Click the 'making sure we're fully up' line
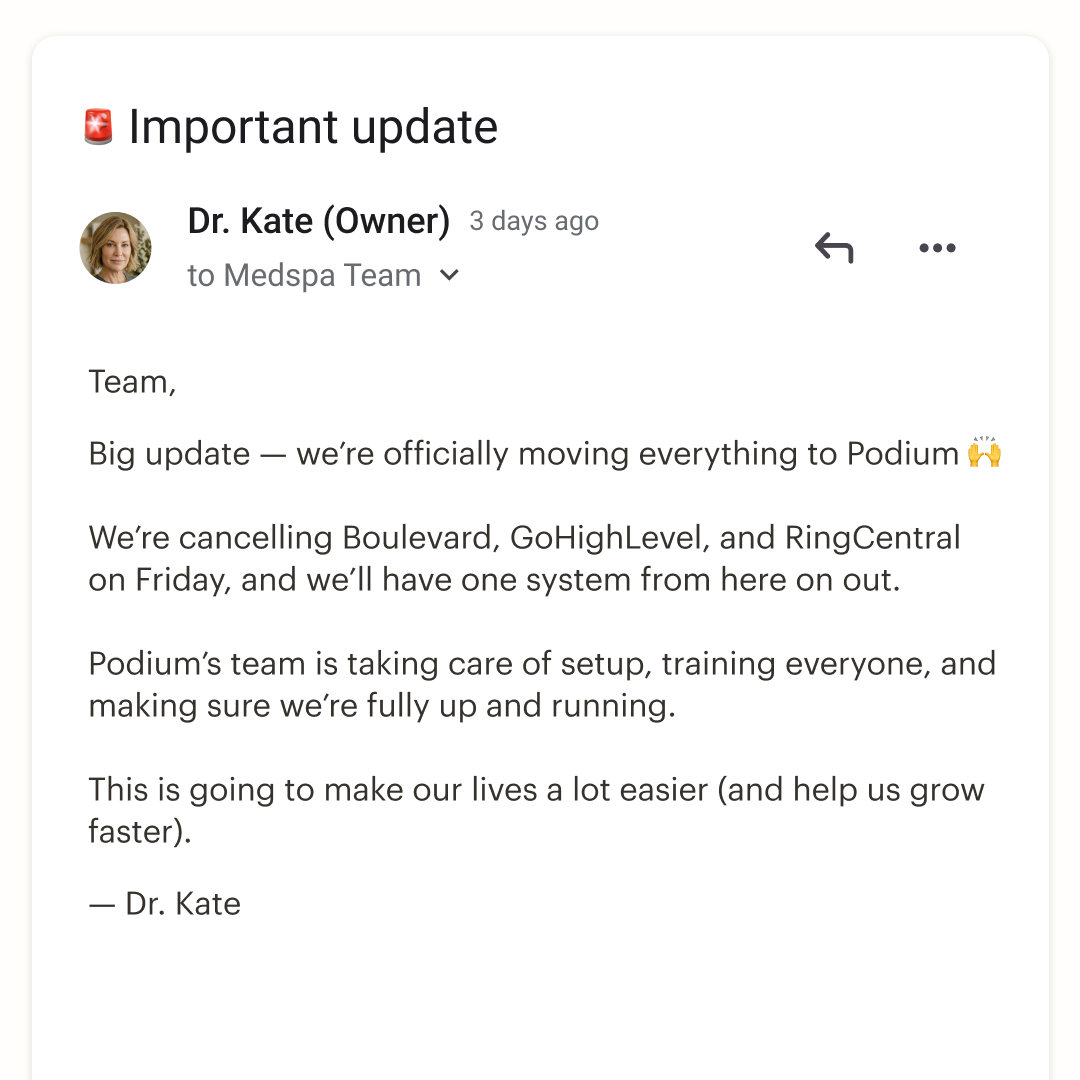 382,706
